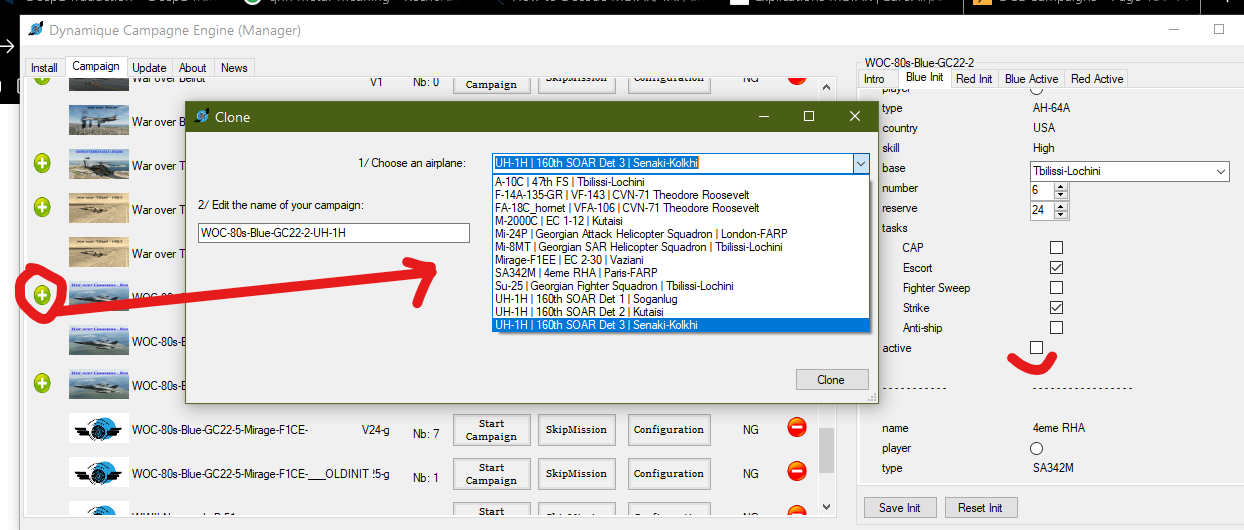Viewport: 1244px width, 530px height.
Task: Open the Red Active tab
Action: click(1097, 78)
